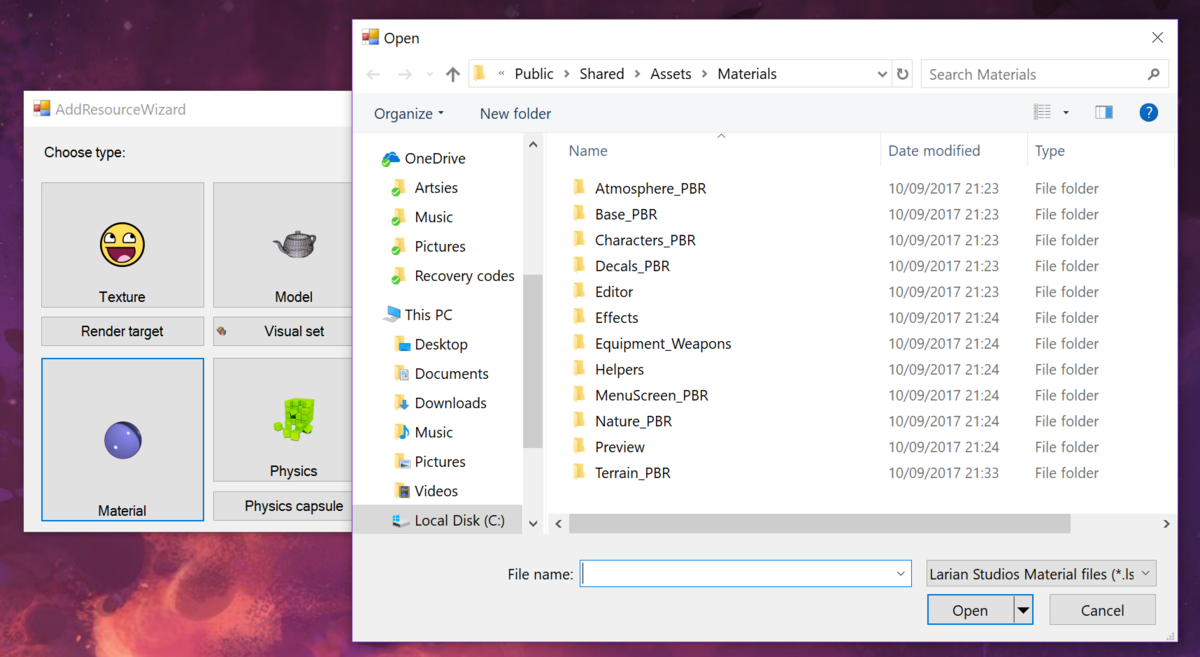Open the Characters_PBR folder

[645, 240]
